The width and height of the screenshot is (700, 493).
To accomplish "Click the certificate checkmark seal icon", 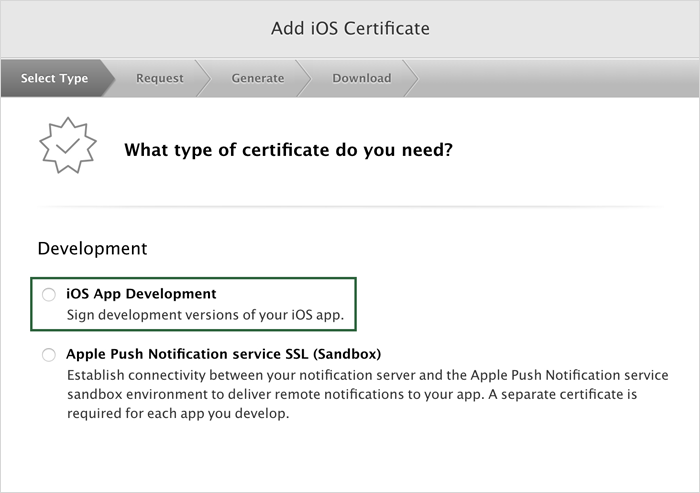I will point(68,146).
